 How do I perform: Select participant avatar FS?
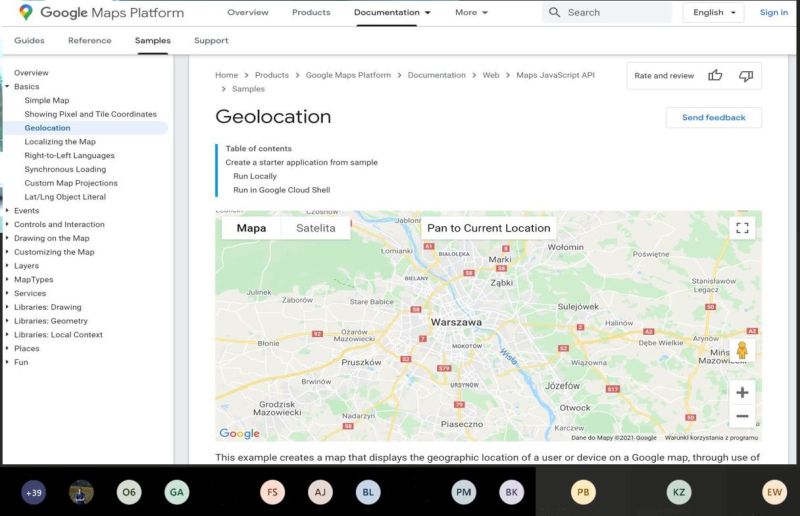point(272,492)
